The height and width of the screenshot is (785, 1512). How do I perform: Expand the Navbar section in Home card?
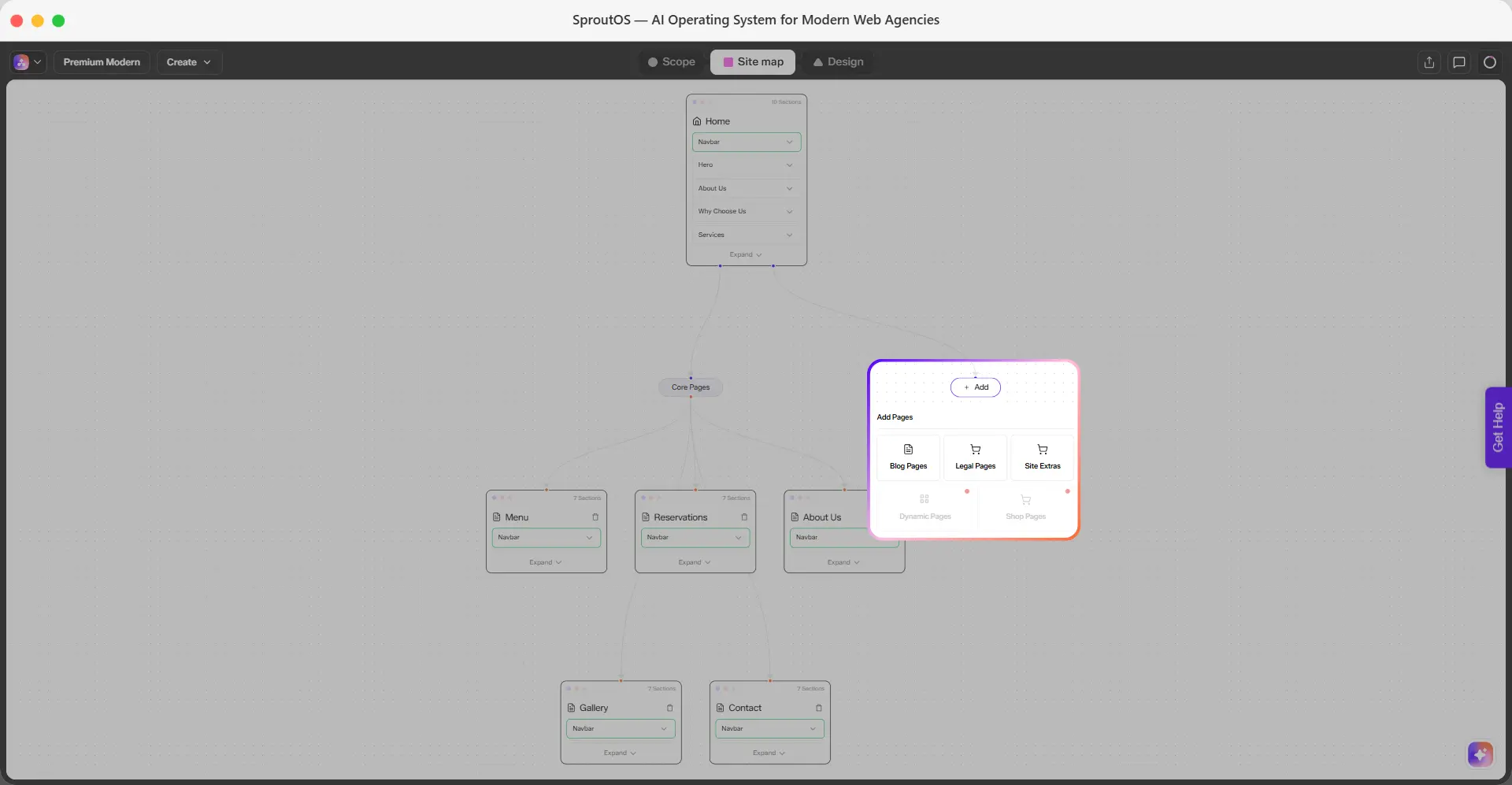pos(747,142)
